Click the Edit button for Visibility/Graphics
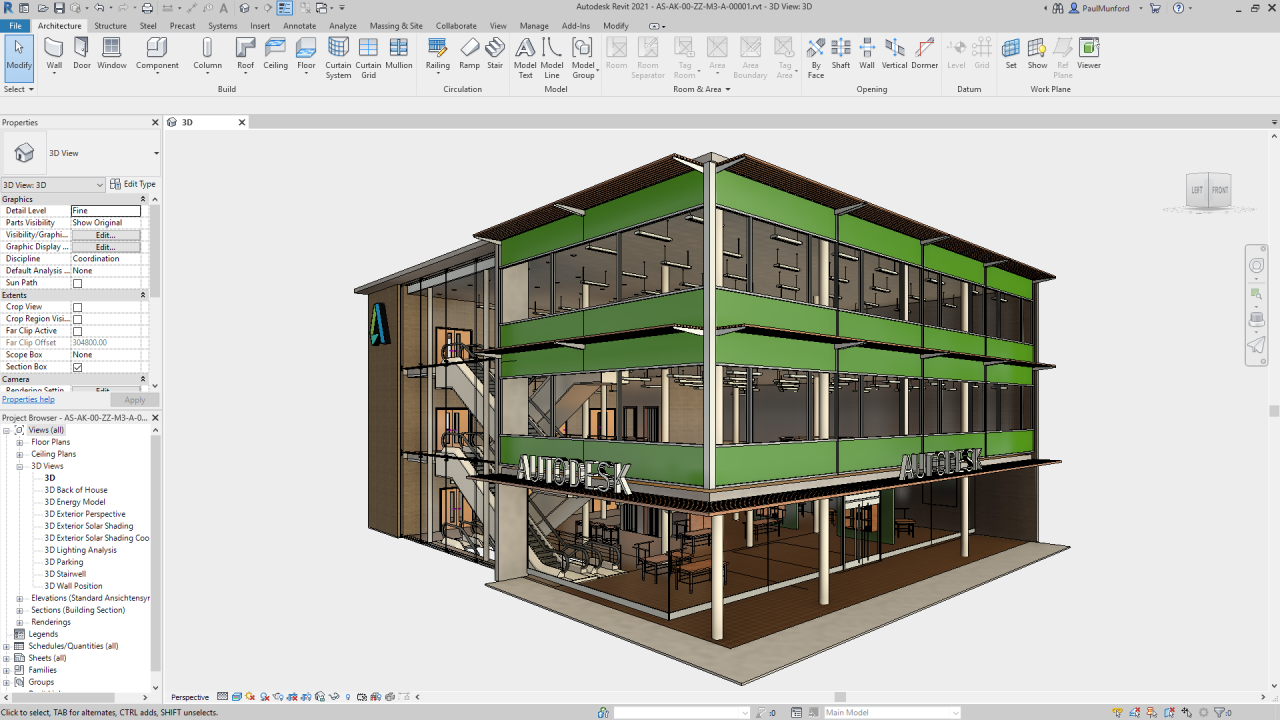Viewport: 1280px width, 720px height. [107, 234]
